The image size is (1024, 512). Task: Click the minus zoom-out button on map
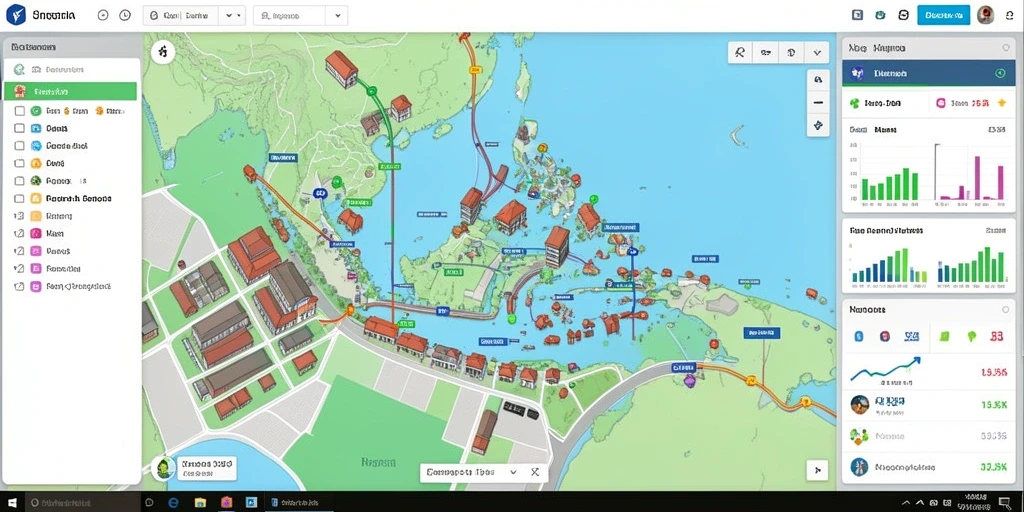(x=818, y=103)
